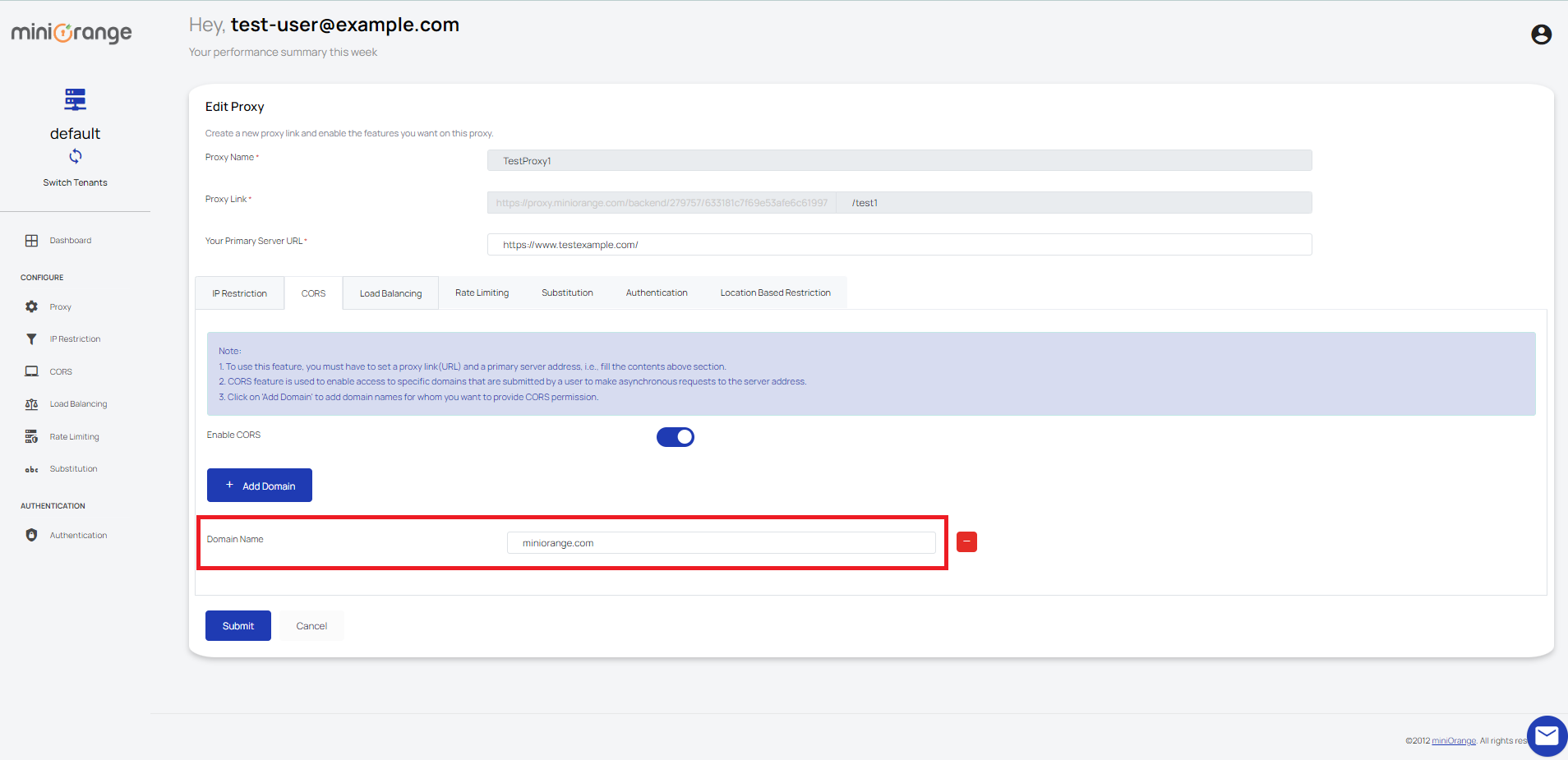The width and height of the screenshot is (1568, 760).
Task: Open the miniOrange footer link
Action: [1453, 740]
